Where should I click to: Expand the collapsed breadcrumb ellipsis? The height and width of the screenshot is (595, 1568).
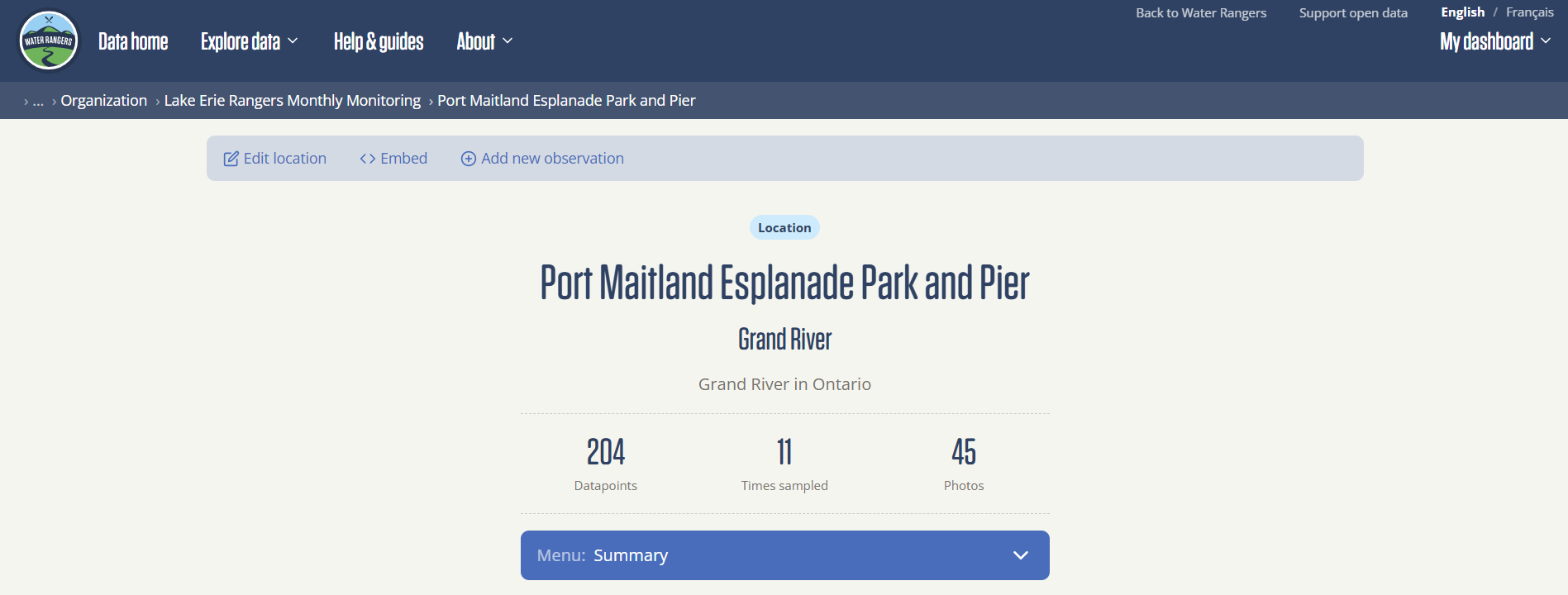[38, 101]
